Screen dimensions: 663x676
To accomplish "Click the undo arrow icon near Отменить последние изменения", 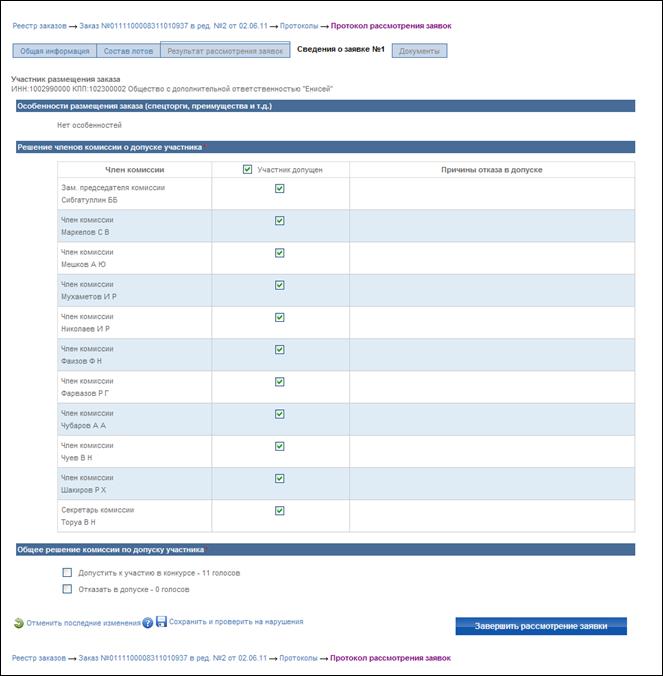I will coord(19,623).
